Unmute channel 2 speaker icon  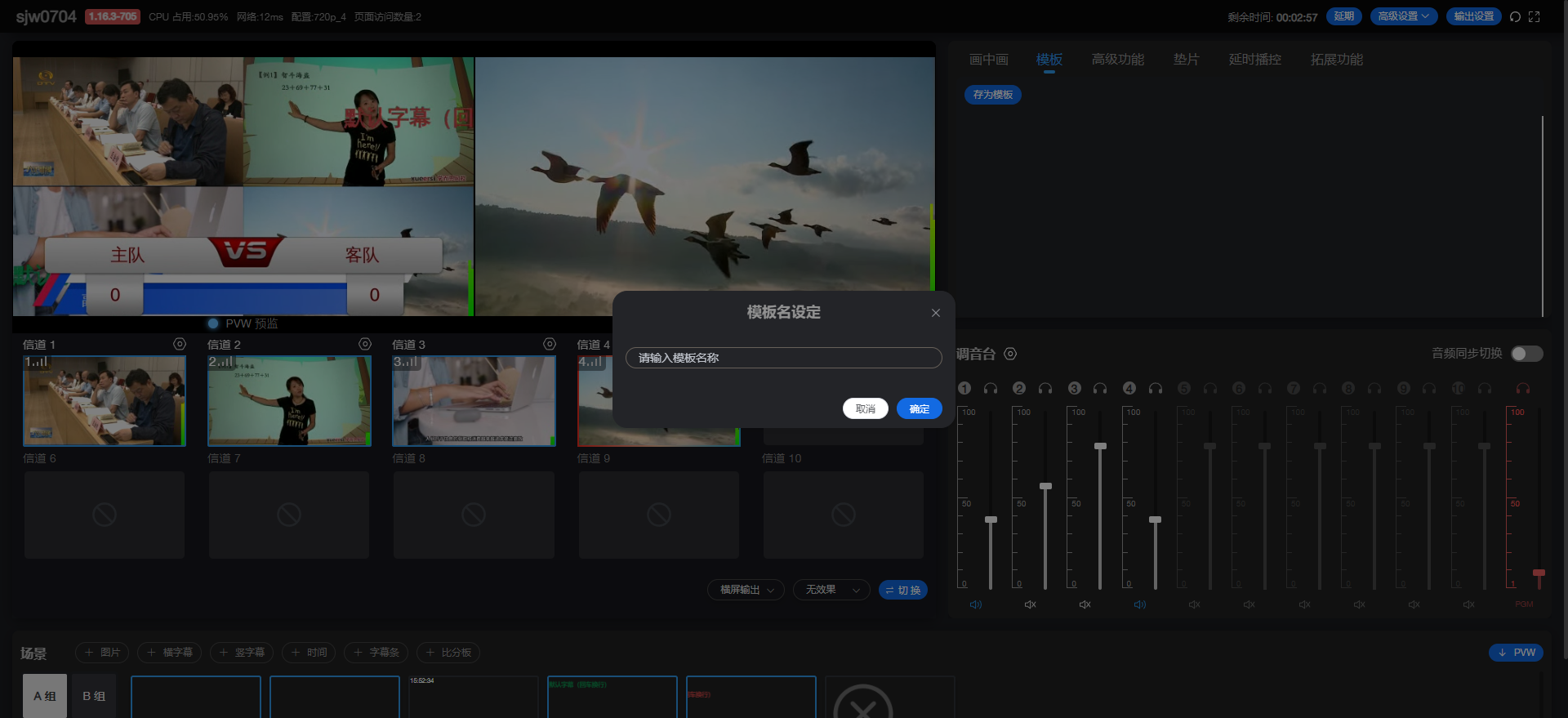tap(1031, 604)
